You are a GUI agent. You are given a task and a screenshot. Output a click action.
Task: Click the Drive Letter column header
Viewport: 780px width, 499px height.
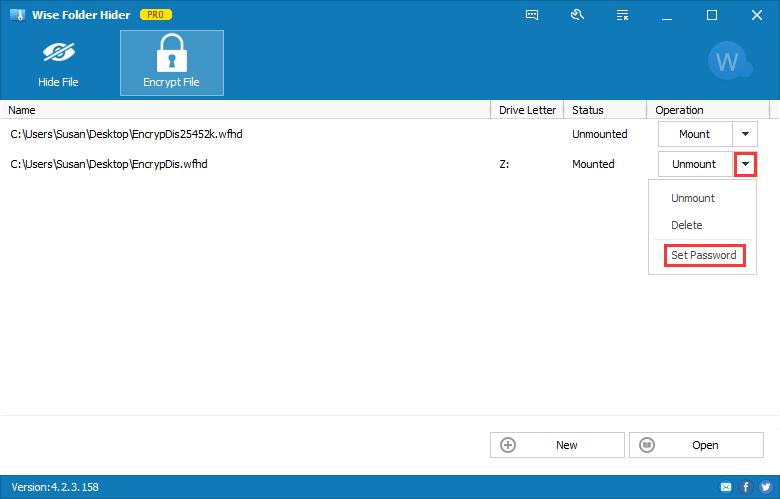coord(527,110)
